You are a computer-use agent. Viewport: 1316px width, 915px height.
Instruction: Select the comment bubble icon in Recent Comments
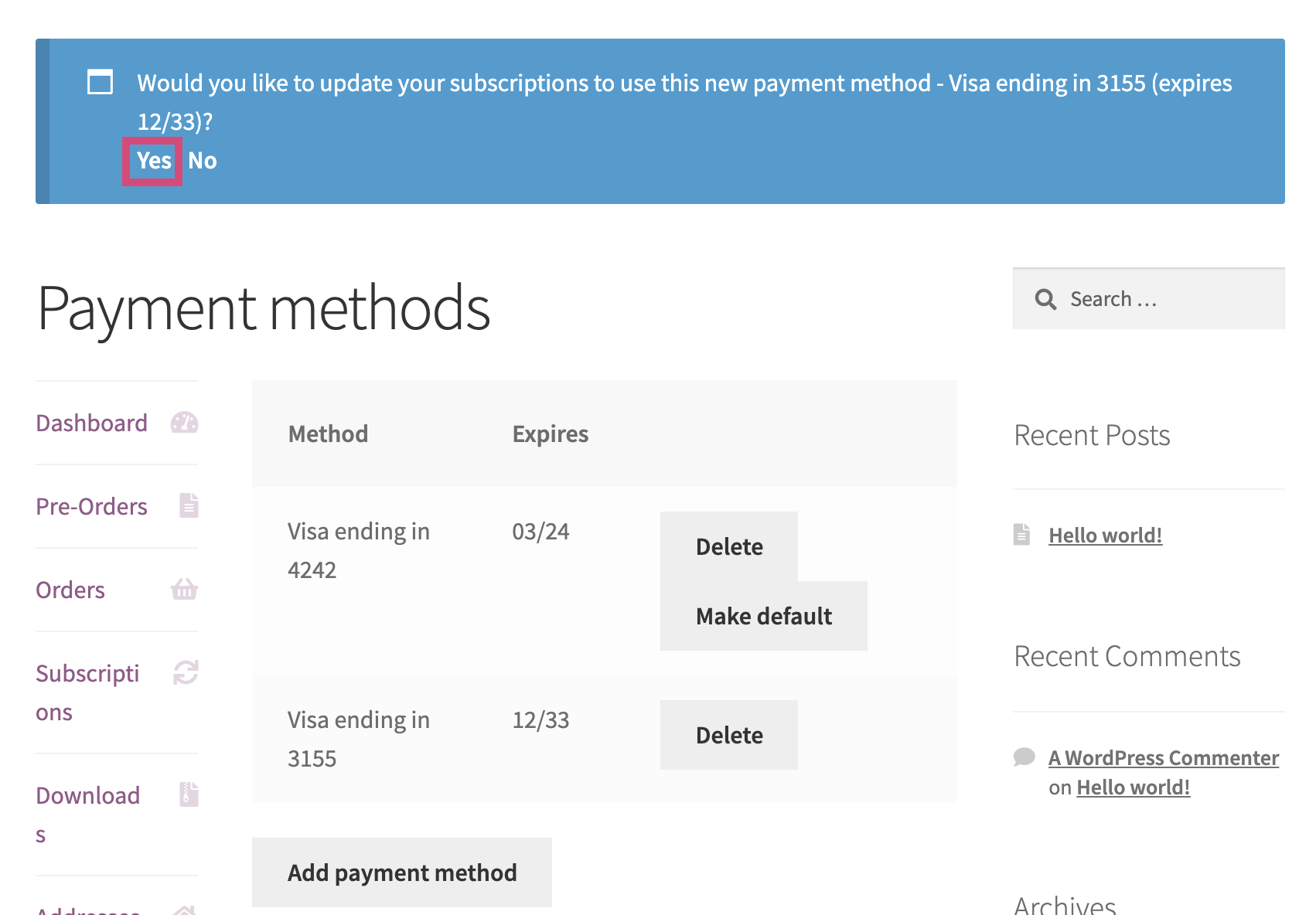click(x=1024, y=757)
